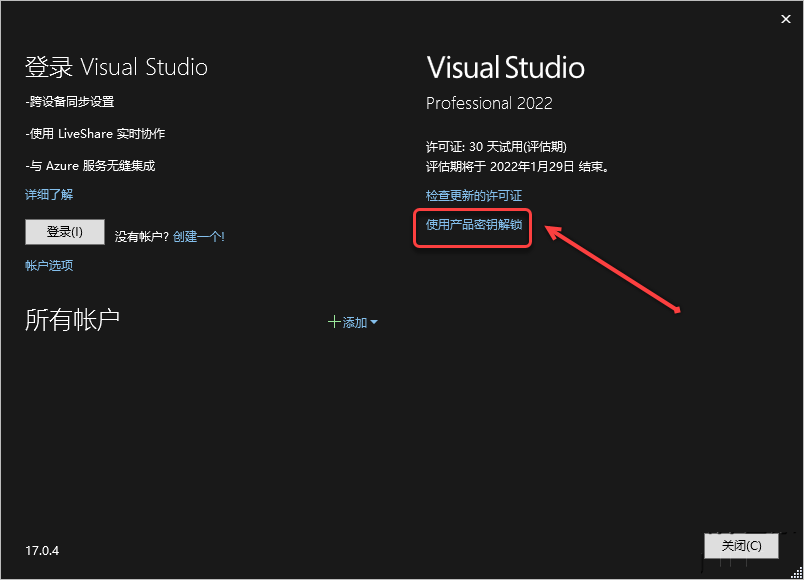The image size is (804, 580).
Task: Click the 没有帐户? text
Action: tap(142, 236)
